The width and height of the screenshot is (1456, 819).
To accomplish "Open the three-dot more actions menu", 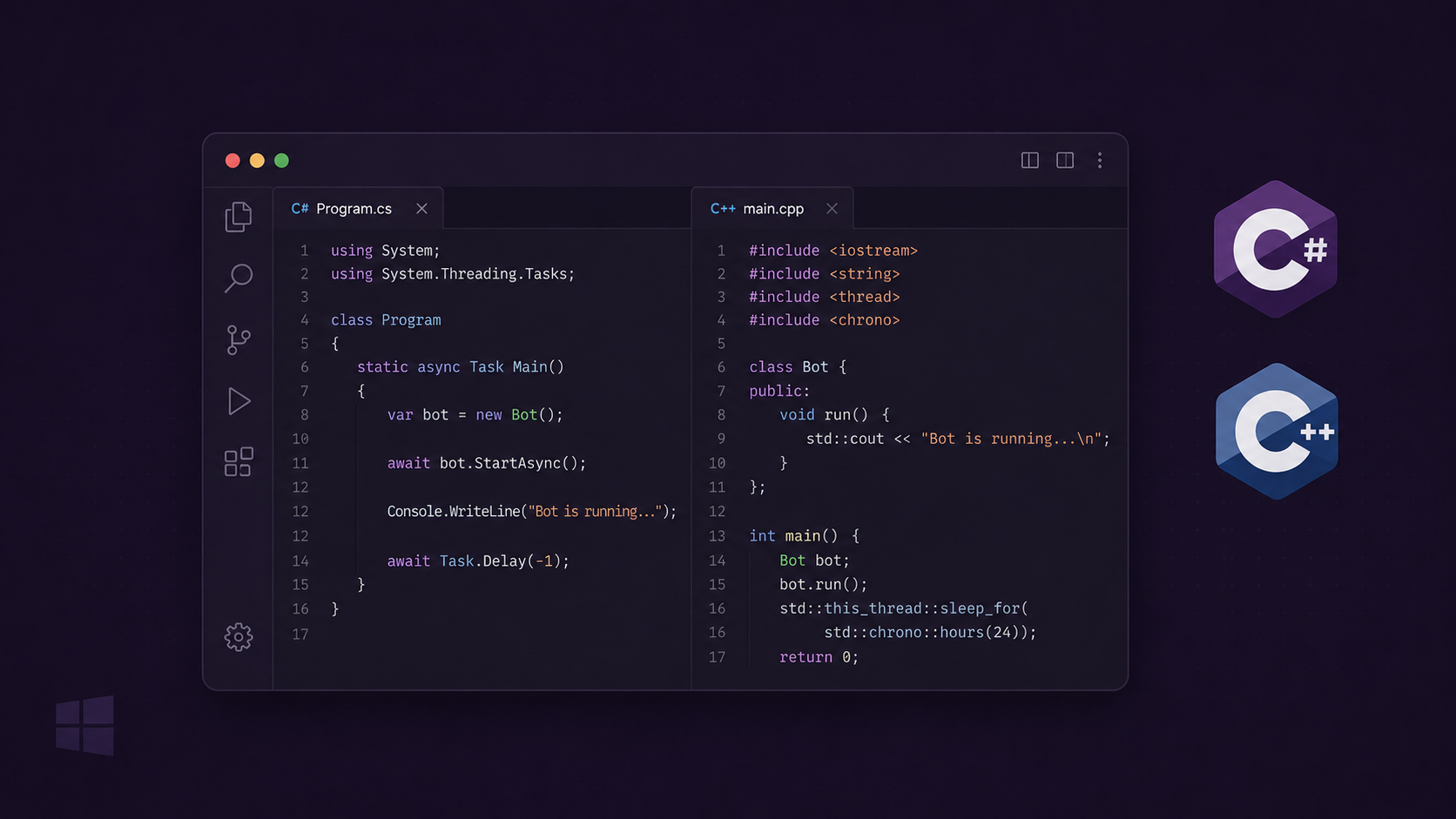I will pyautogui.click(x=1100, y=160).
